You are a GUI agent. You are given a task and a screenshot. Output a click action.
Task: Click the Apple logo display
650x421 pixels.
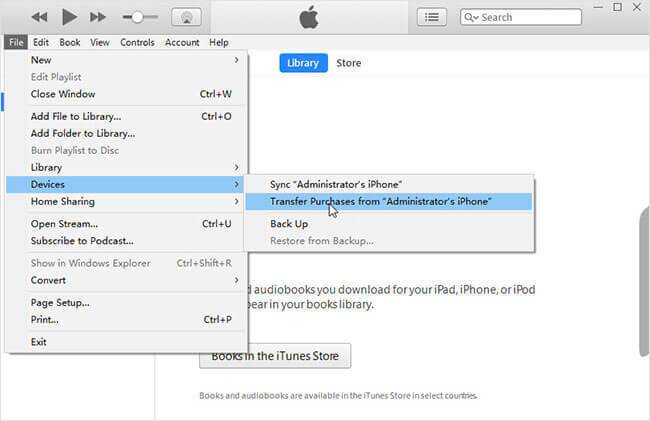click(306, 17)
